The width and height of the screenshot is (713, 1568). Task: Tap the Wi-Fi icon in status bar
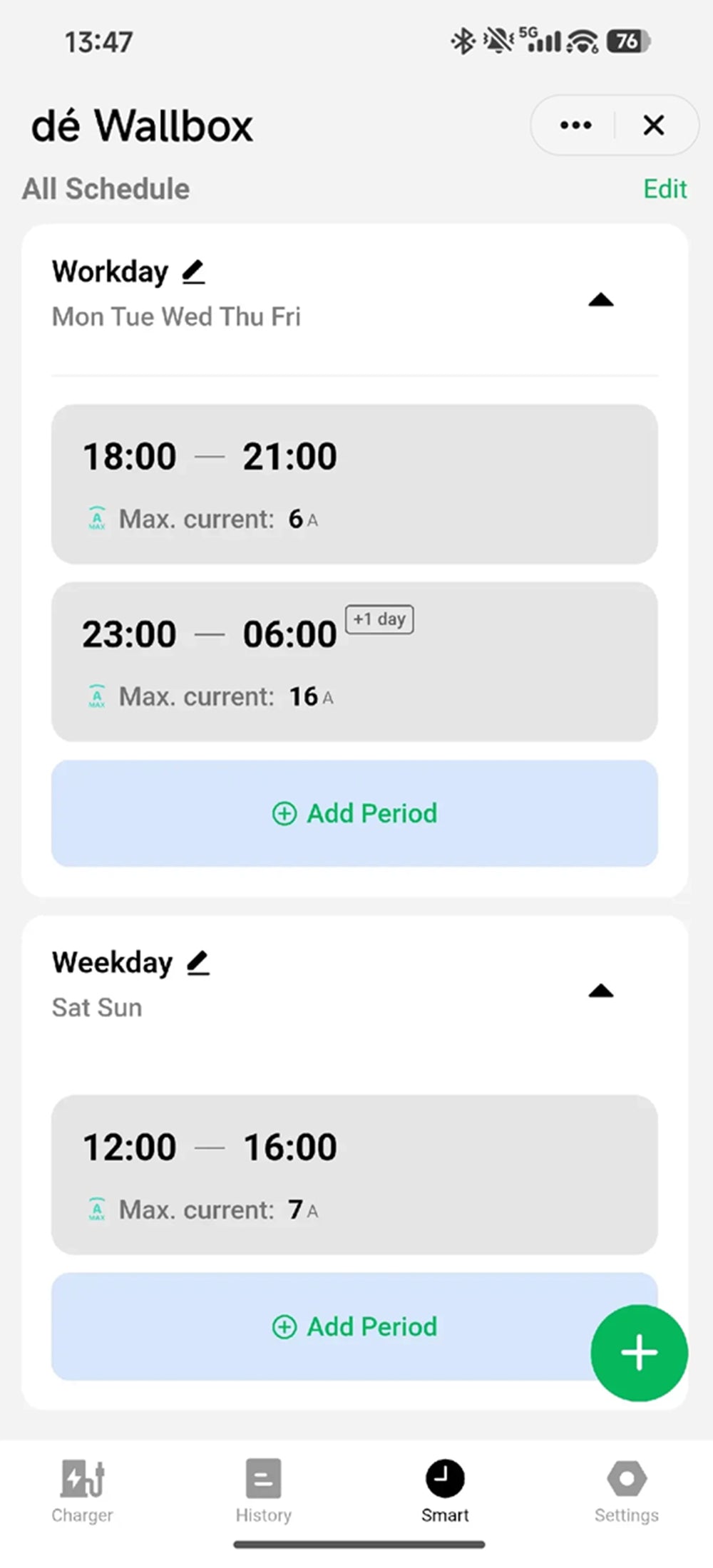click(x=583, y=41)
